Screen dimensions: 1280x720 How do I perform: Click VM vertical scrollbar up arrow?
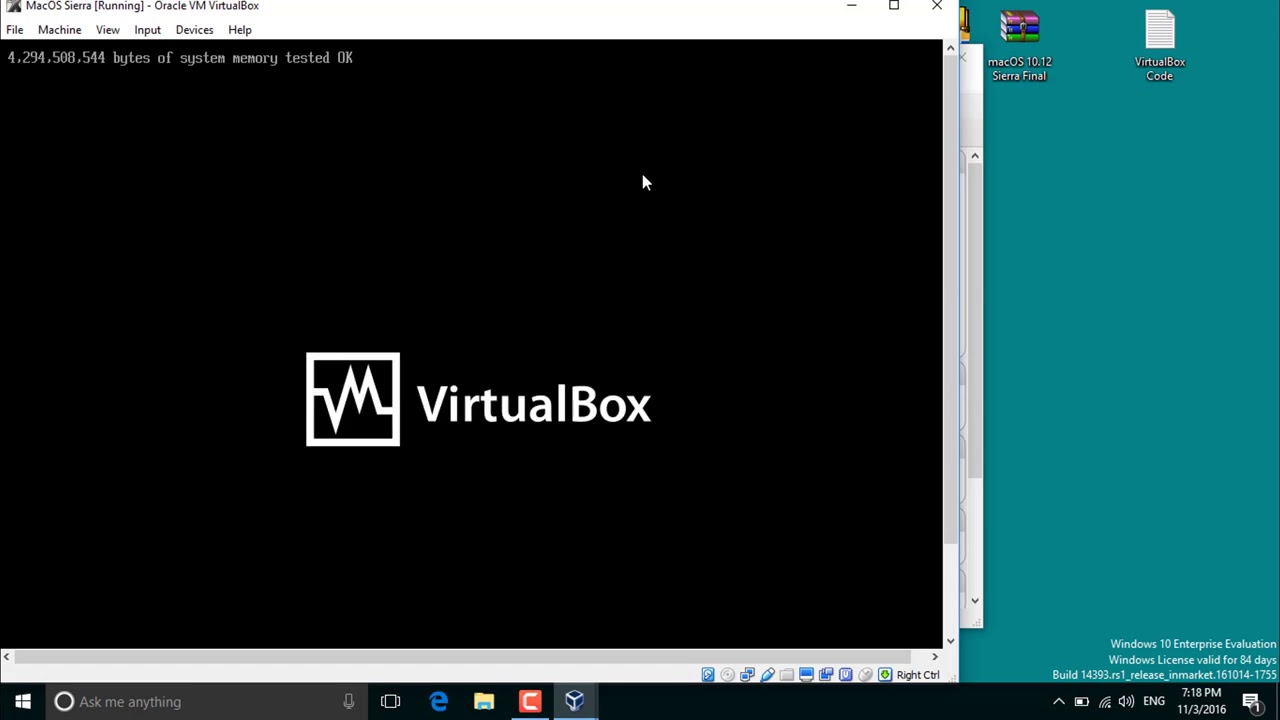click(950, 47)
